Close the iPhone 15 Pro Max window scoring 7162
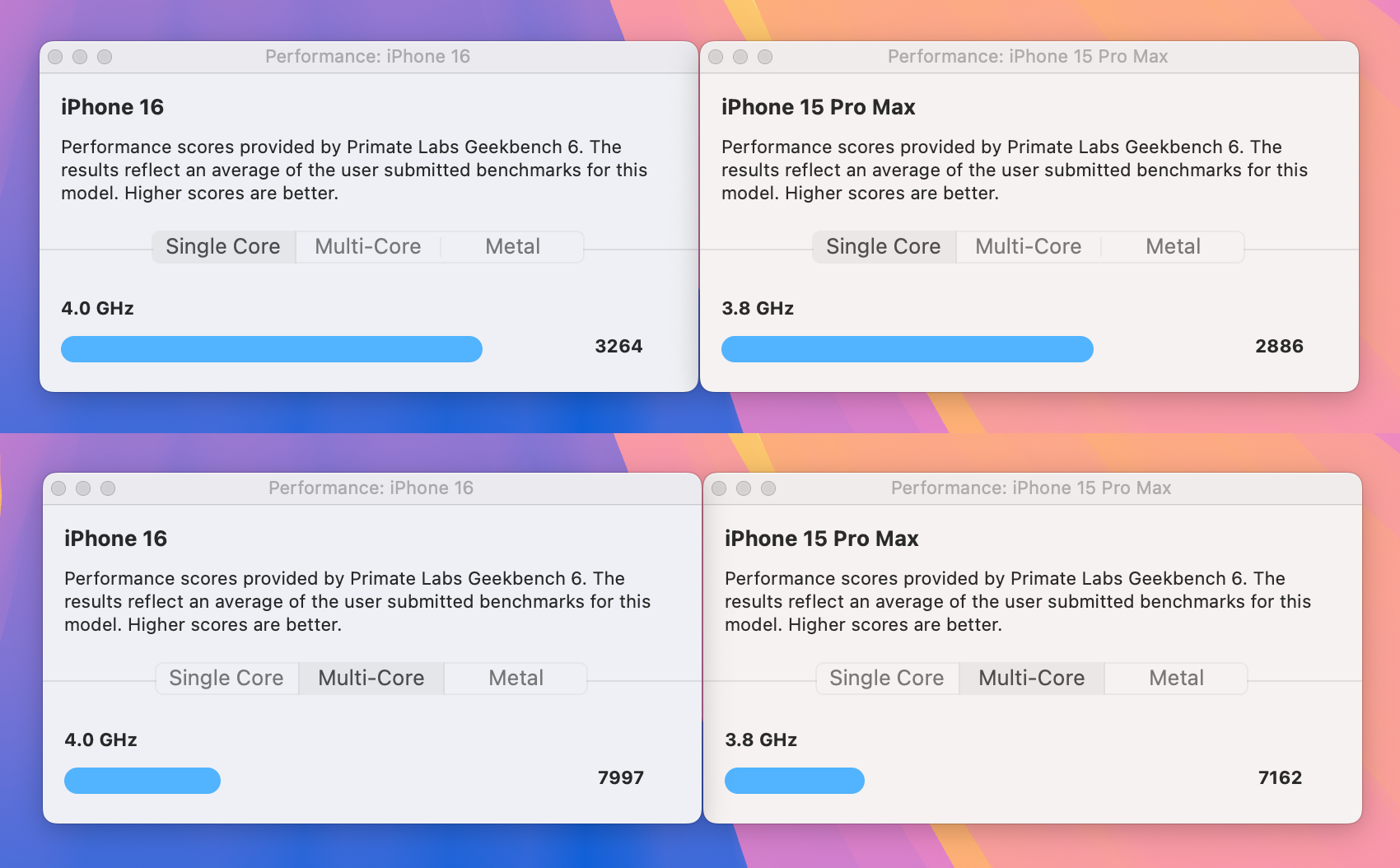 [x=719, y=488]
